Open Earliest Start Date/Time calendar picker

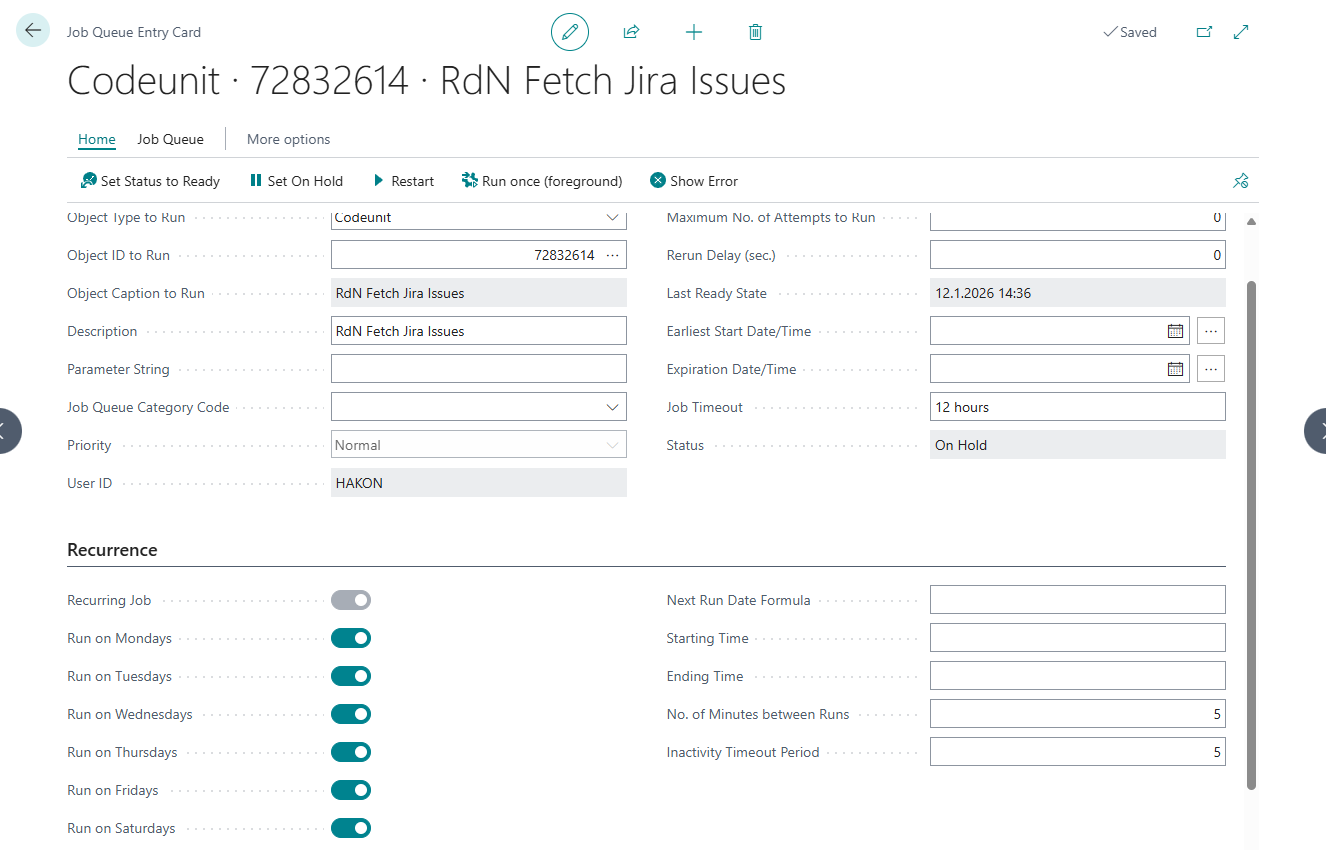1175,331
